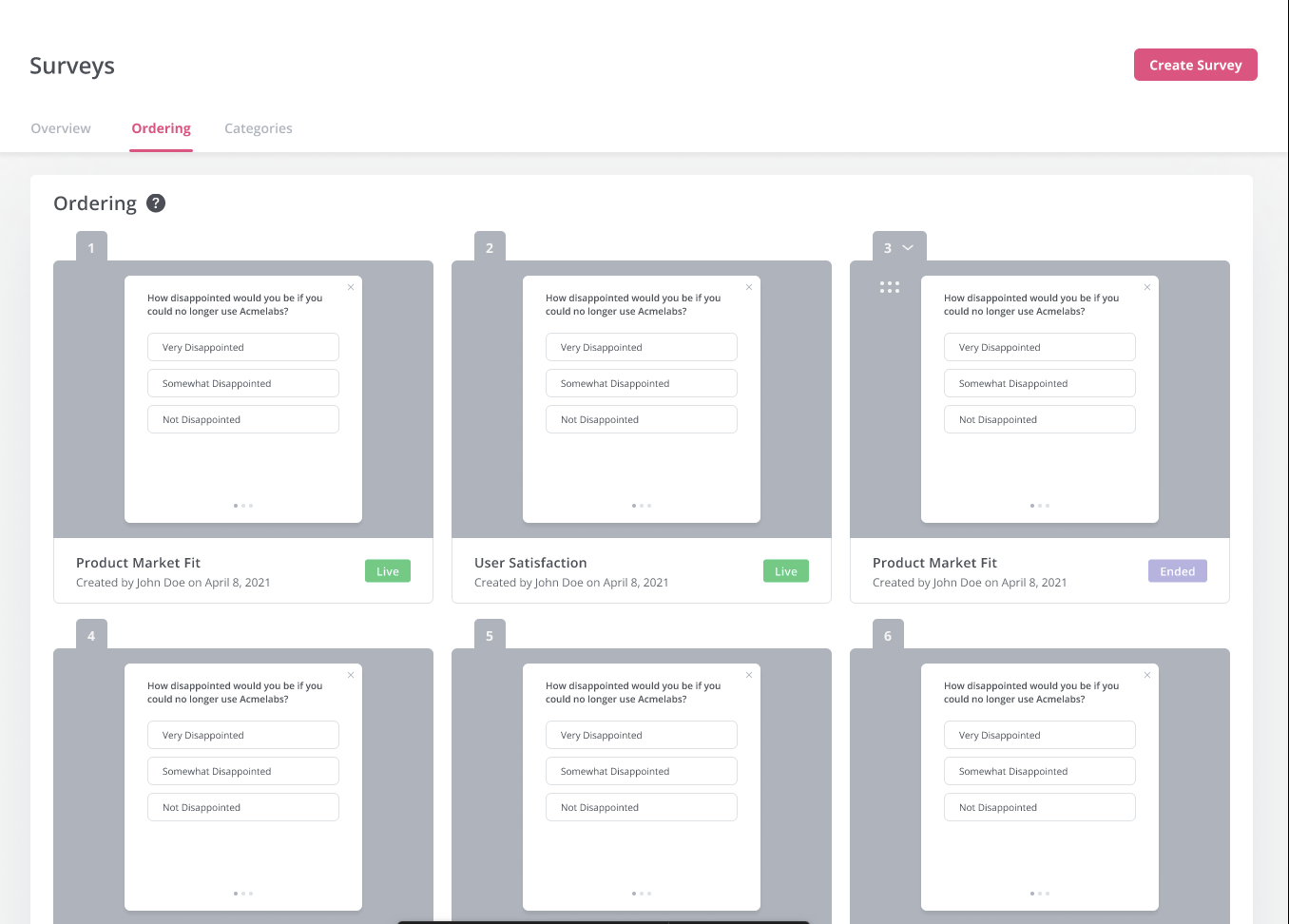Select Very Disappointed in card 5
Image resolution: width=1289 pixels, height=924 pixels.
[x=642, y=735]
